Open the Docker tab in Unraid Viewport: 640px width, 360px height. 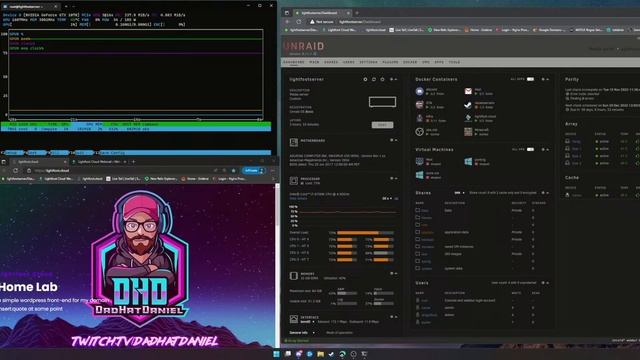pyautogui.click(x=410, y=62)
